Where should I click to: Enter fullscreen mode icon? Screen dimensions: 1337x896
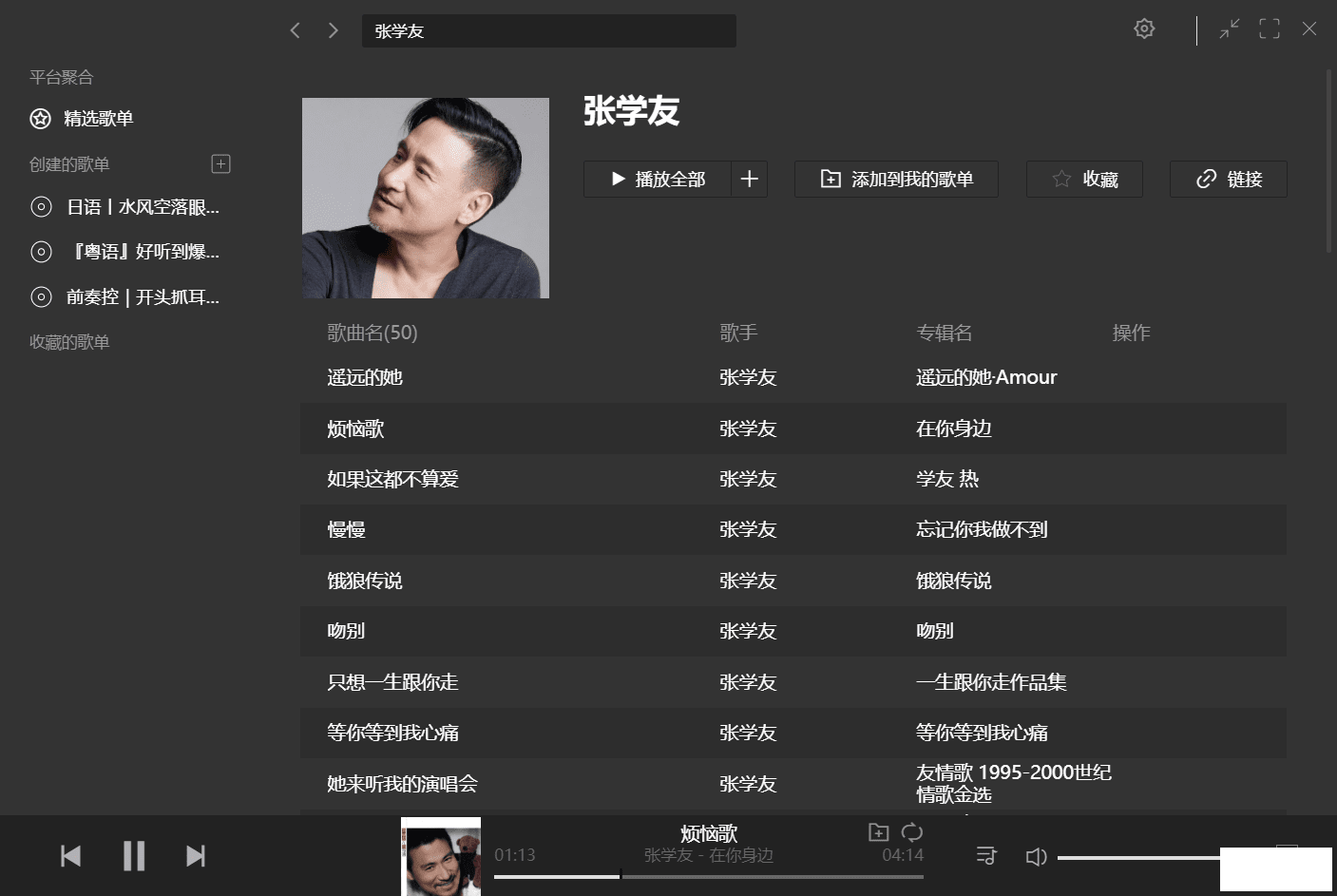point(1270,29)
